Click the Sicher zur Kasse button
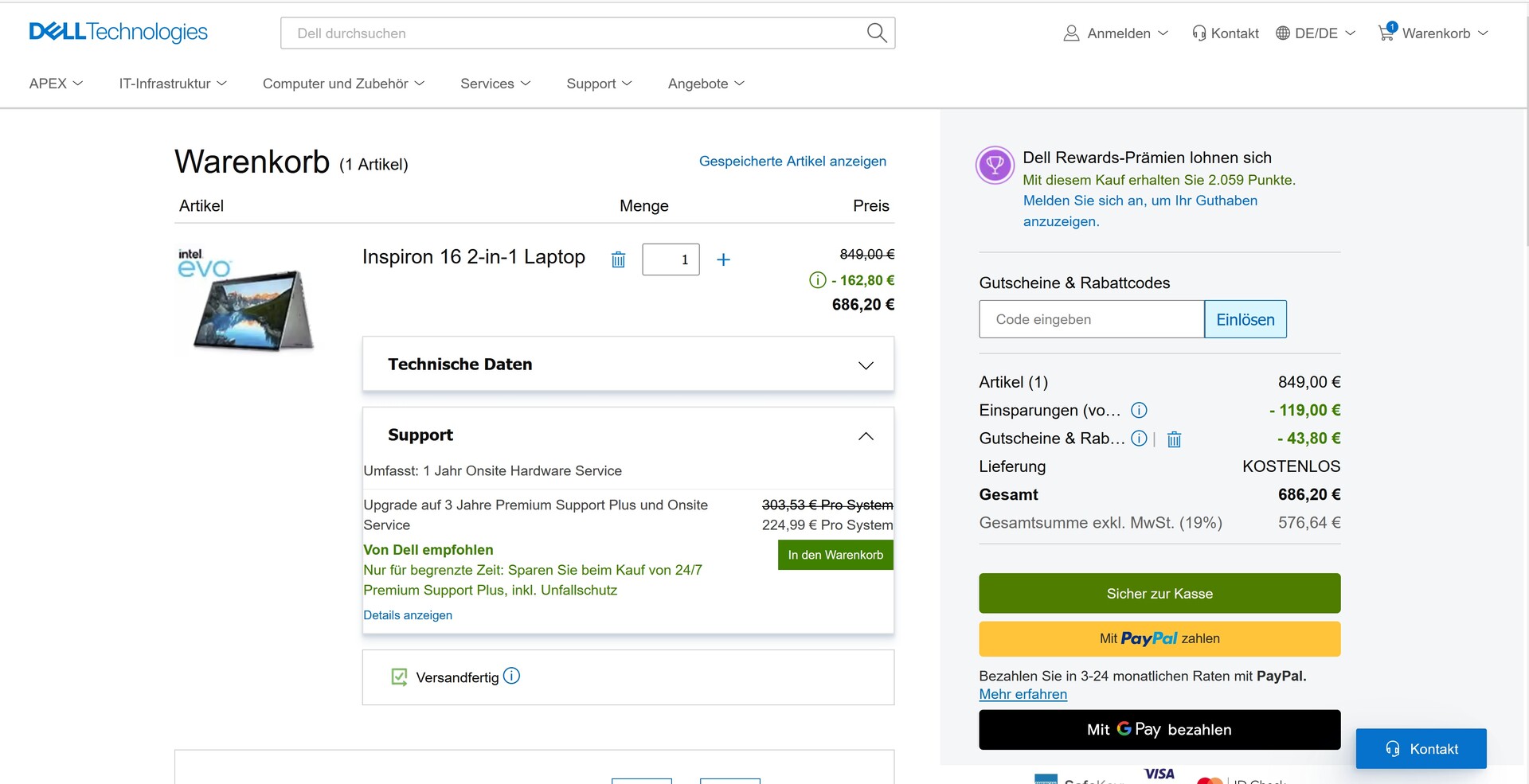The height and width of the screenshot is (784, 1529). pyautogui.click(x=1159, y=593)
